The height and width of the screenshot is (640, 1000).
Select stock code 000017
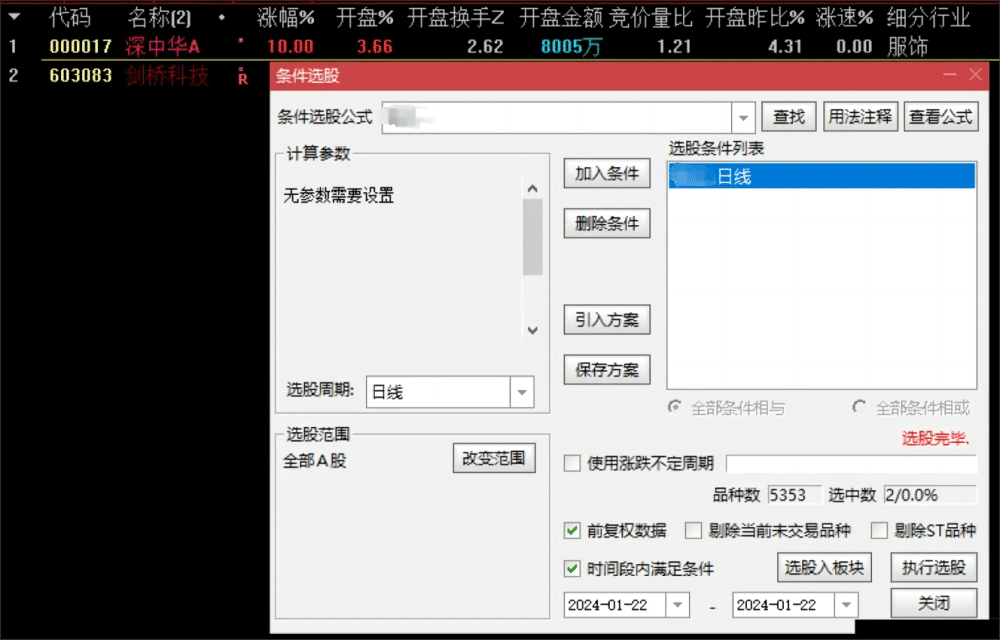[80, 47]
